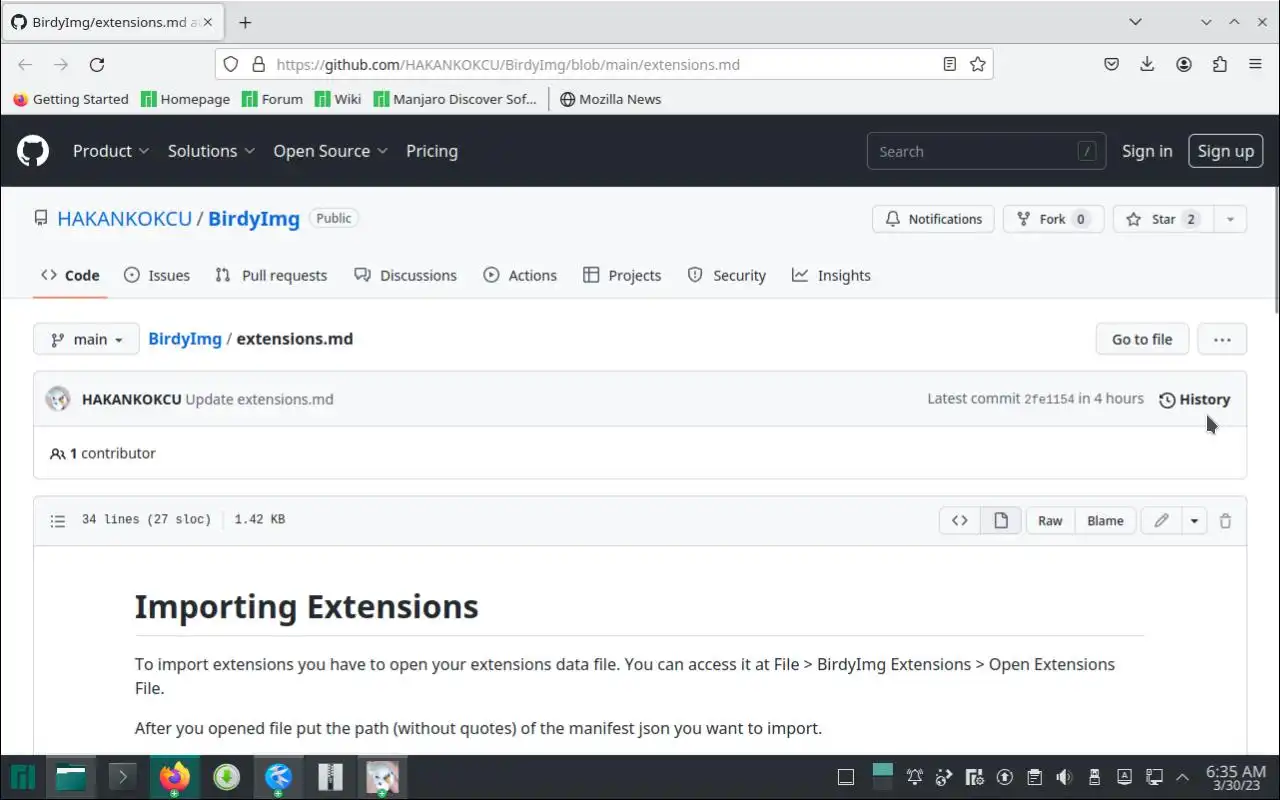Open a new browser tab
1280x800 pixels.
point(245,22)
